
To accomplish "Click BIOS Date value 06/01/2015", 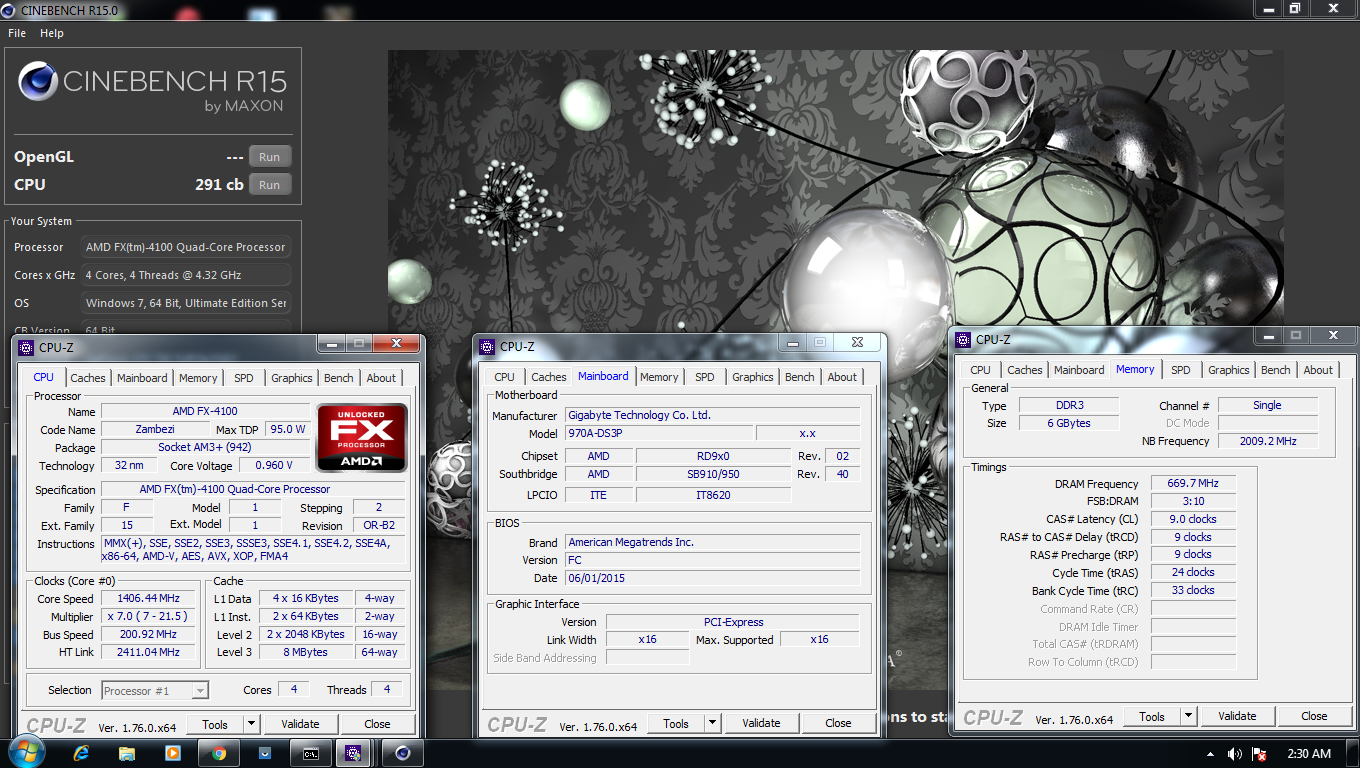I will (713, 578).
